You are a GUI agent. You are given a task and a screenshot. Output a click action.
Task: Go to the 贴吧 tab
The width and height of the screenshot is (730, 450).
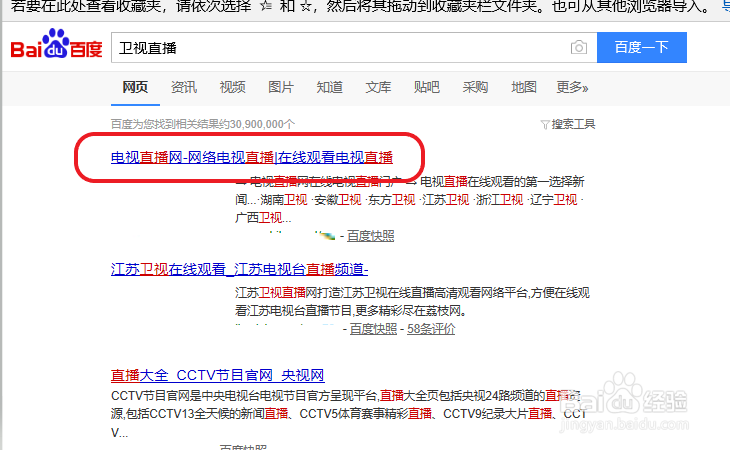tap(426, 87)
